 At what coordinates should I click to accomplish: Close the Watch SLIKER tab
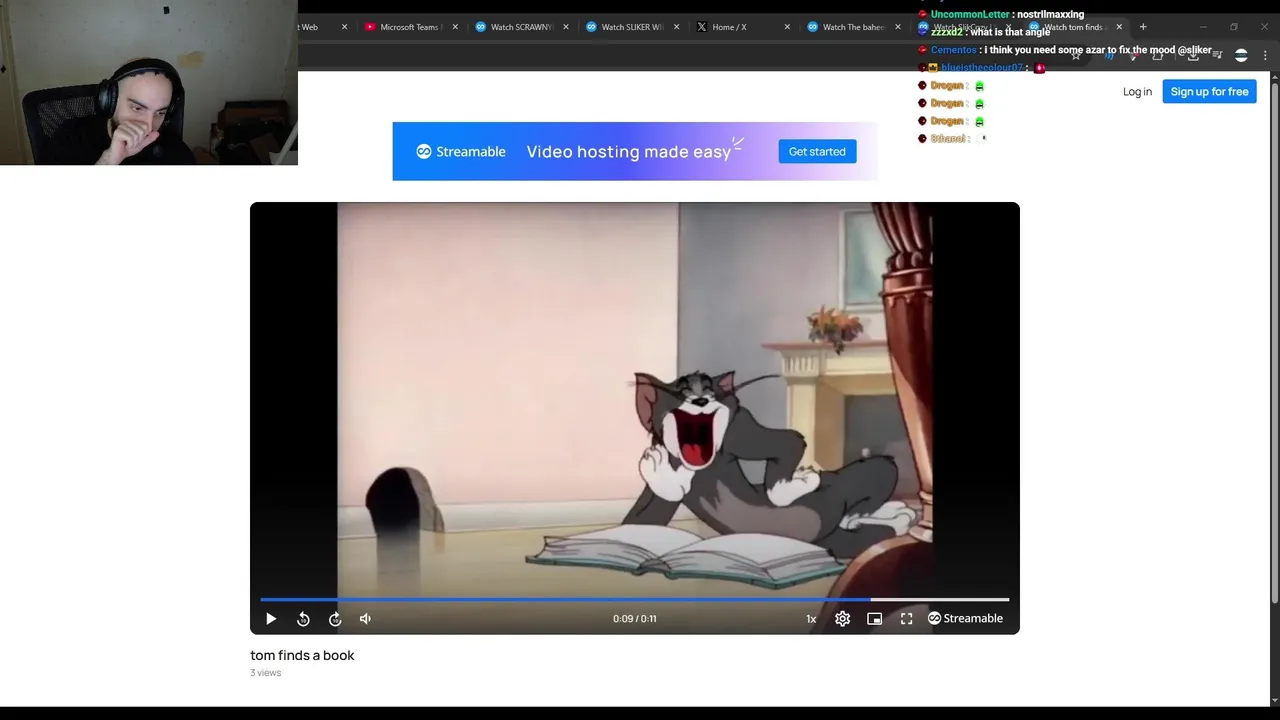click(x=677, y=27)
